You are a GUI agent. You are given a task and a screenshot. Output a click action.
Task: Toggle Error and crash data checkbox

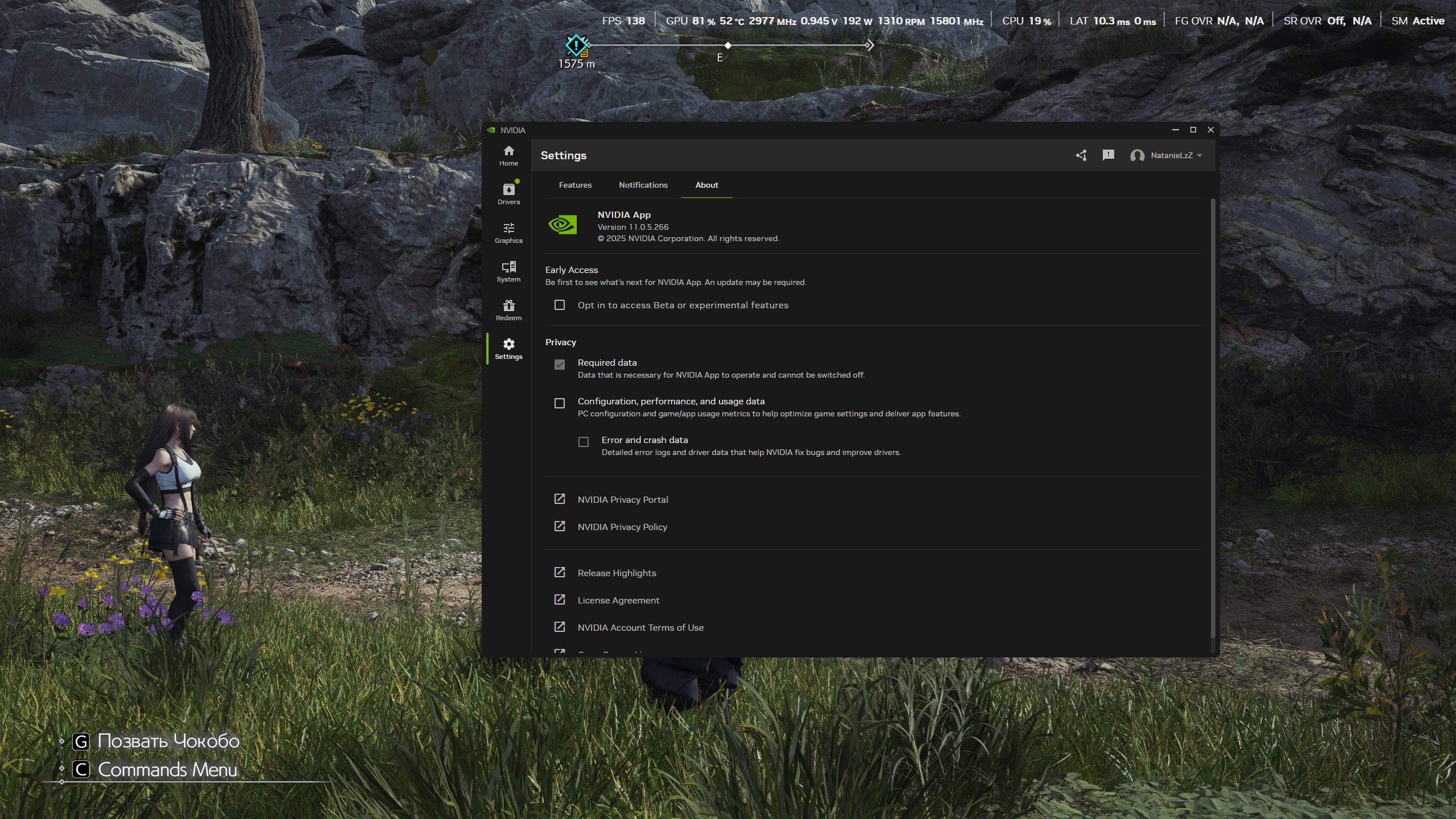click(x=584, y=442)
